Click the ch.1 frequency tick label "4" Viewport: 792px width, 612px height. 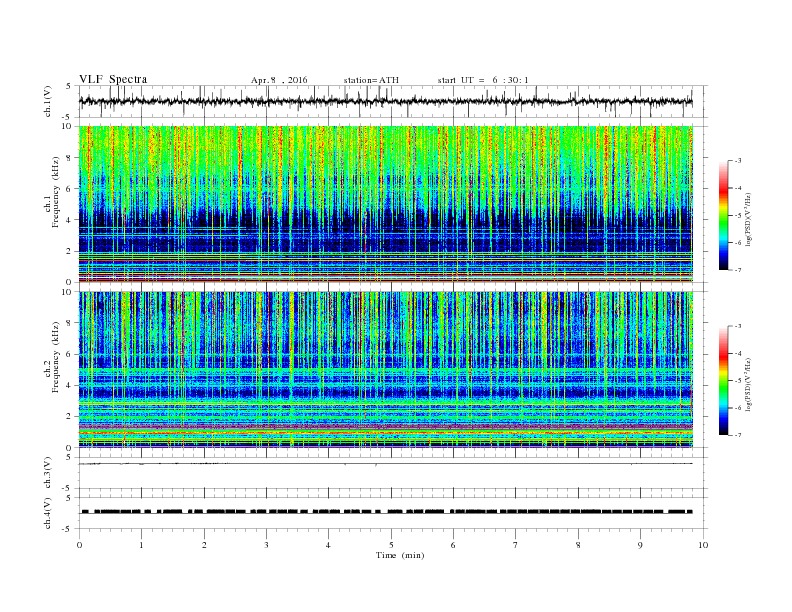(69, 220)
